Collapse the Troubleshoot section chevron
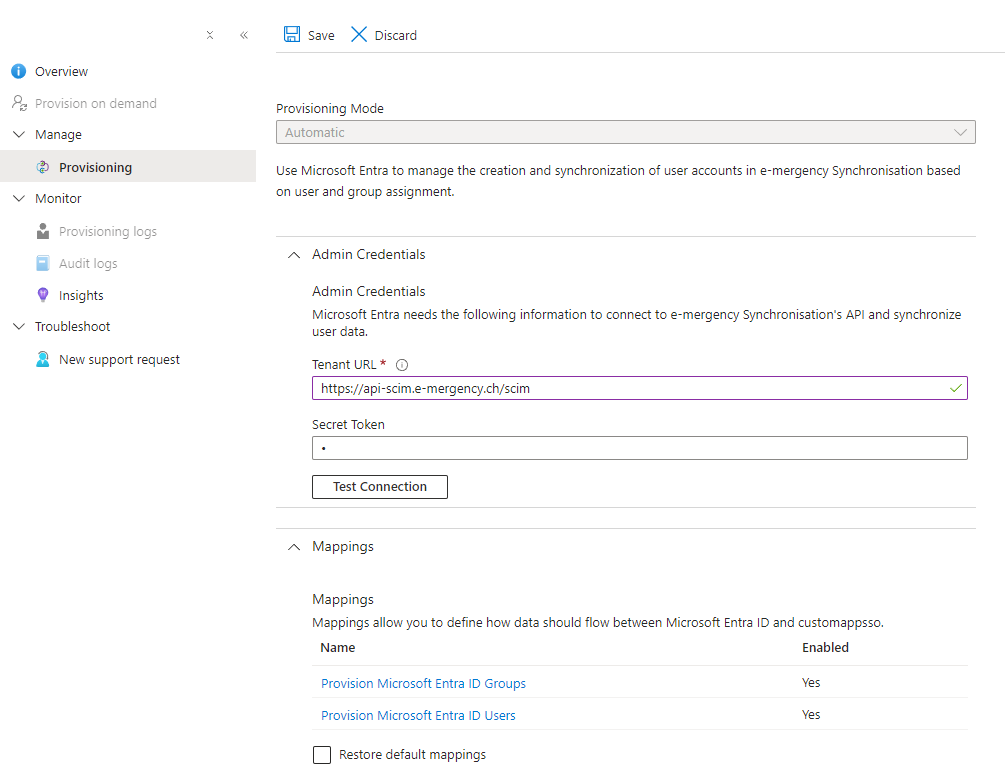This screenshot has height=784, width=1005. [x=19, y=326]
